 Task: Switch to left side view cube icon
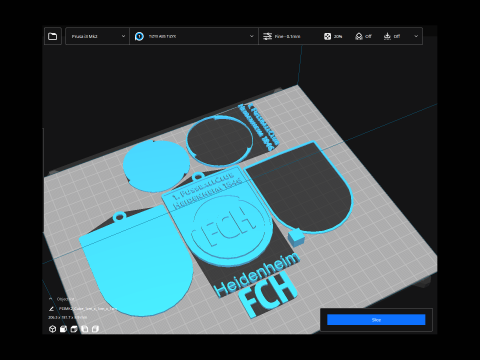85,329
